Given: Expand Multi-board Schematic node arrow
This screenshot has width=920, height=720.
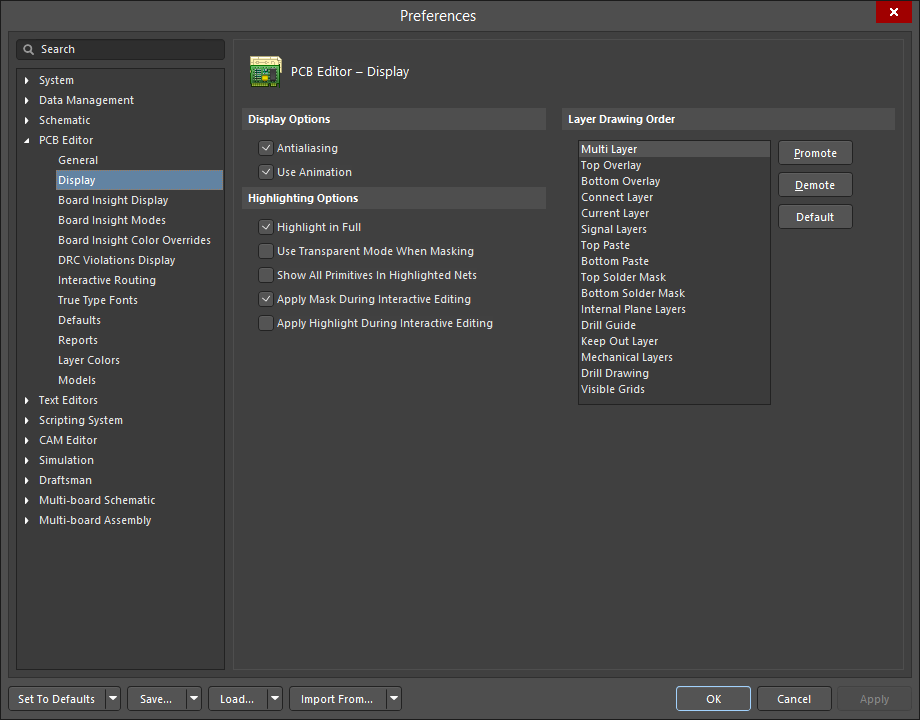Looking at the screenshot, I should tap(26, 500).
